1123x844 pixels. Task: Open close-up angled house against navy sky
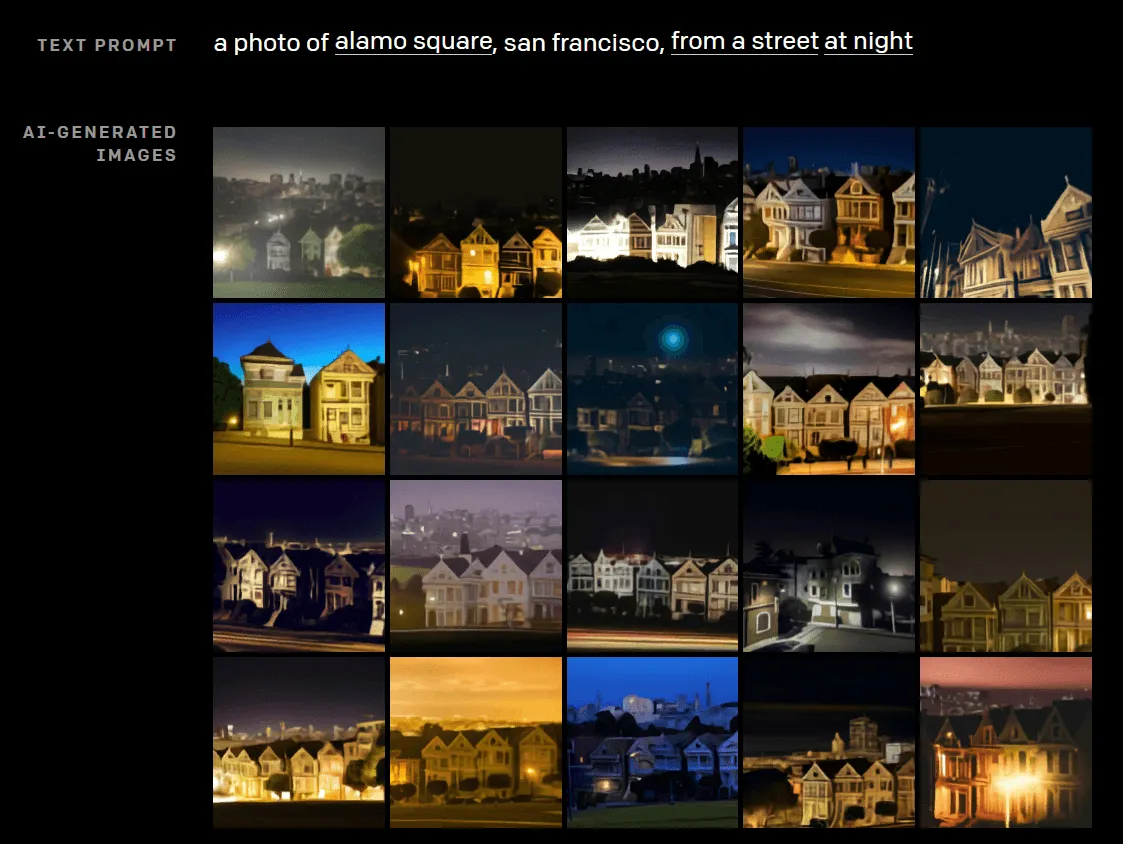click(x=1005, y=212)
